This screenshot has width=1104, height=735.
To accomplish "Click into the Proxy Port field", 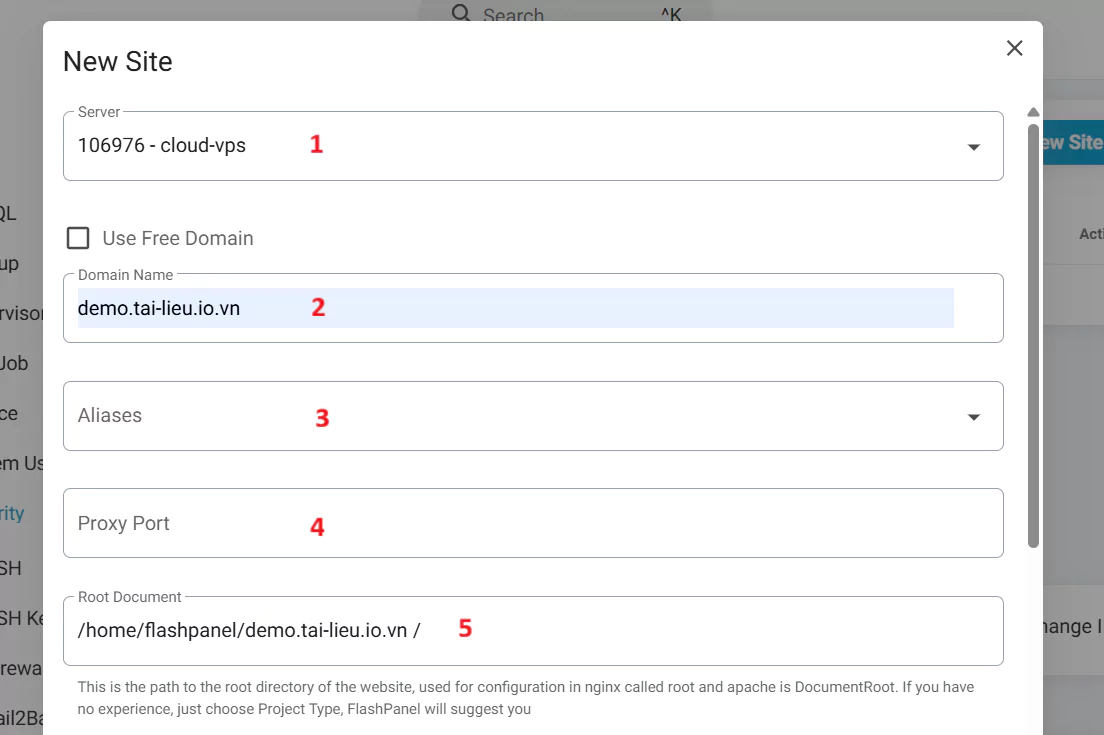I will pos(532,523).
